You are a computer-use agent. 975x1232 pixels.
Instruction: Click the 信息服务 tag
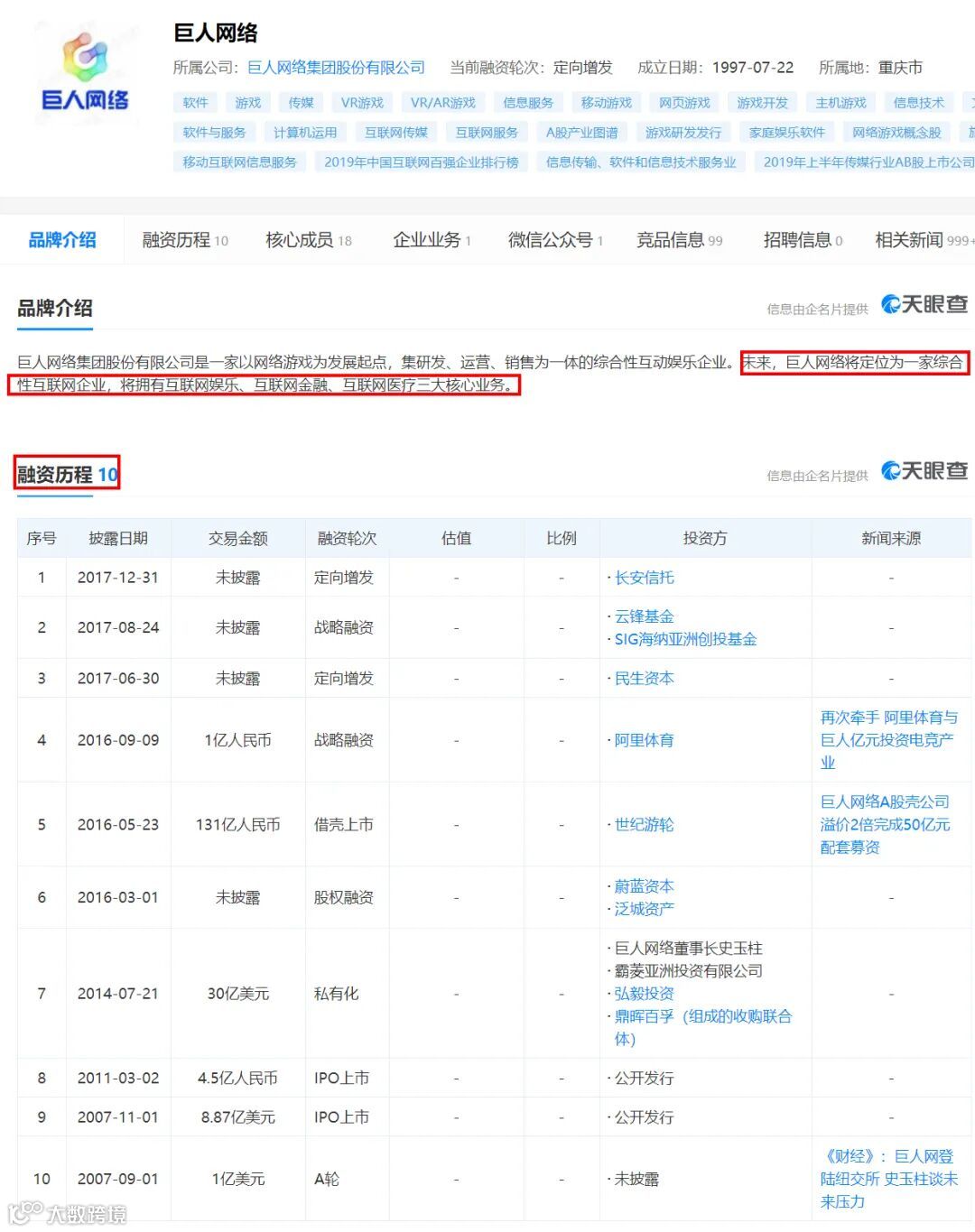pos(528,103)
